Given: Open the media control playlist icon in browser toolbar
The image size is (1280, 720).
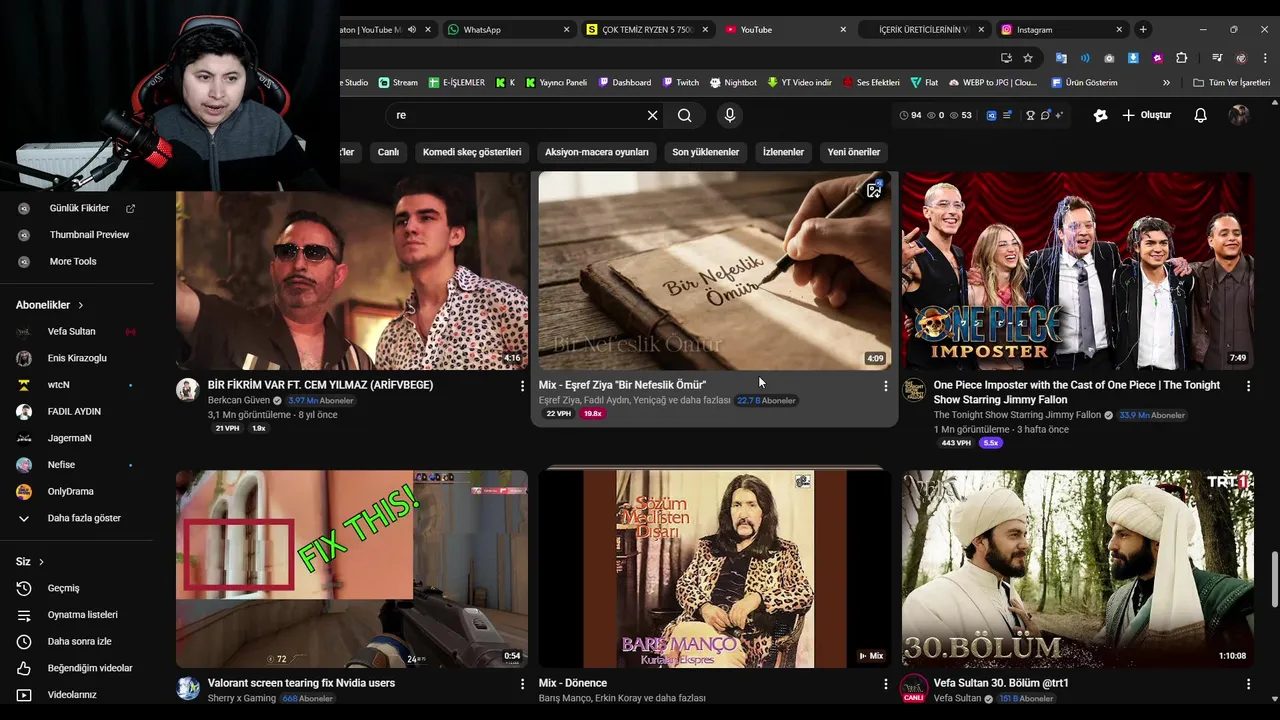Looking at the screenshot, I should [1217, 58].
